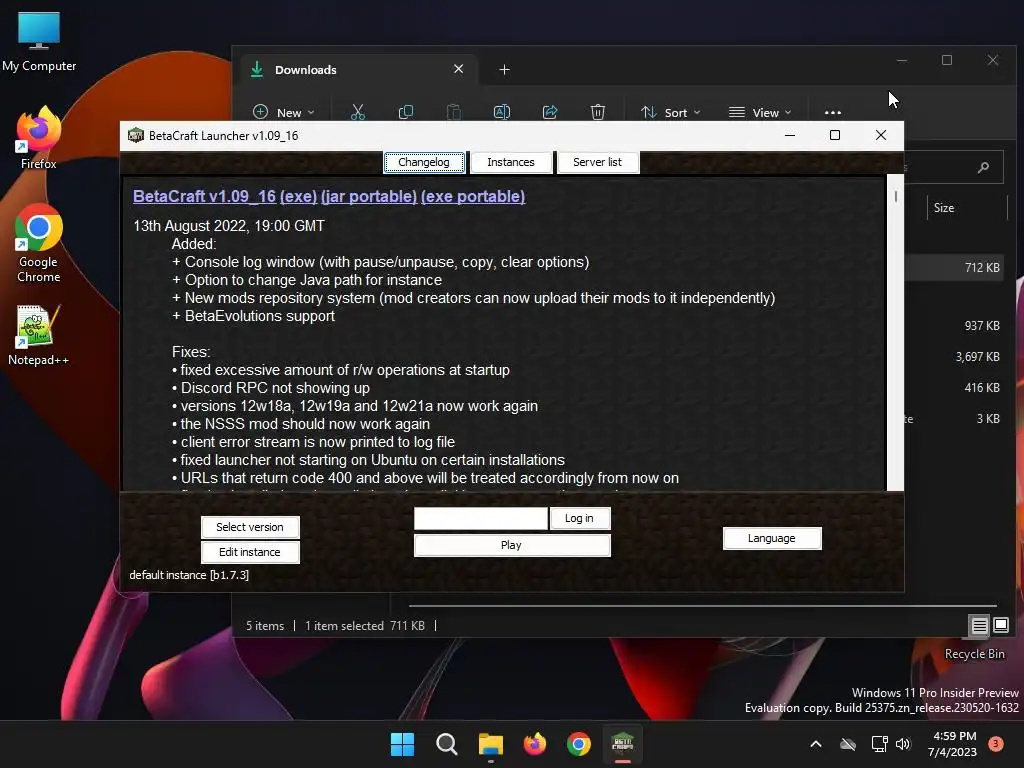Expand the View dropdown in Explorer
Viewport: 1024px width, 768px height.
tap(760, 112)
